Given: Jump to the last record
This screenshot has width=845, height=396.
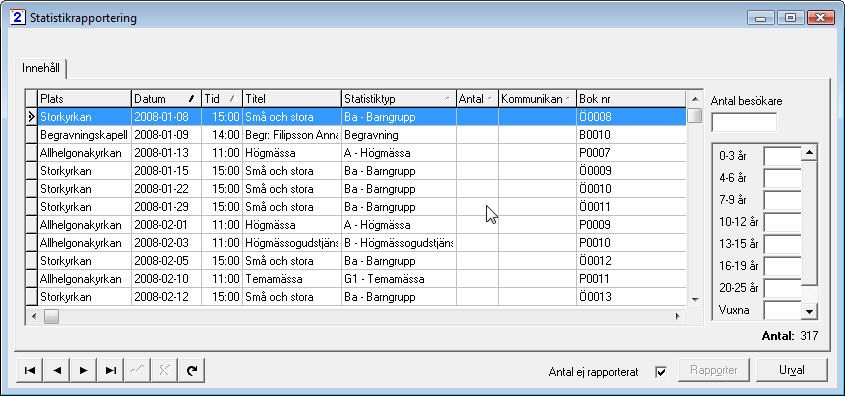Looking at the screenshot, I should coord(110,370).
